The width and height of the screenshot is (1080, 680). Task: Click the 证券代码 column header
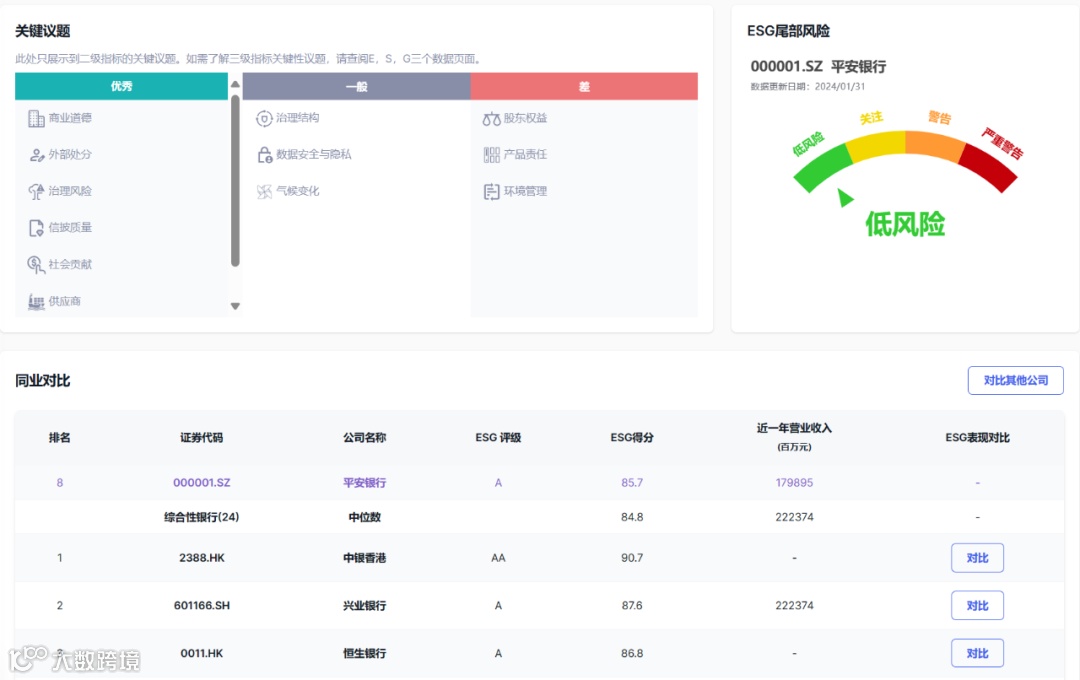[x=202, y=437]
